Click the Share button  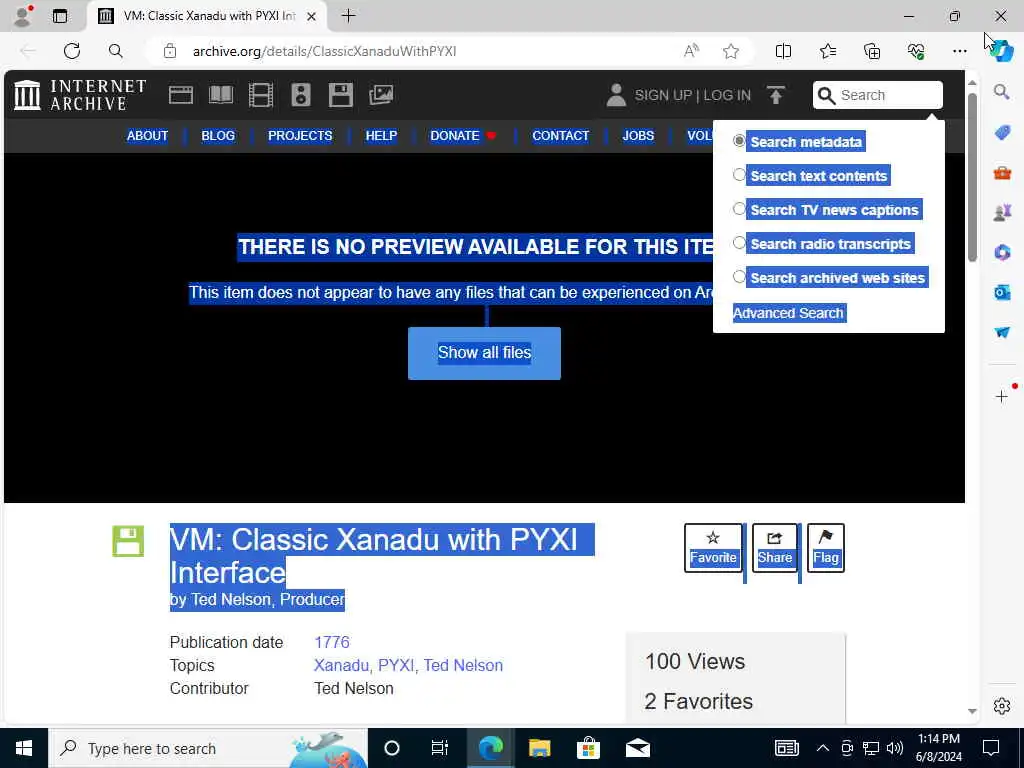click(x=775, y=548)
